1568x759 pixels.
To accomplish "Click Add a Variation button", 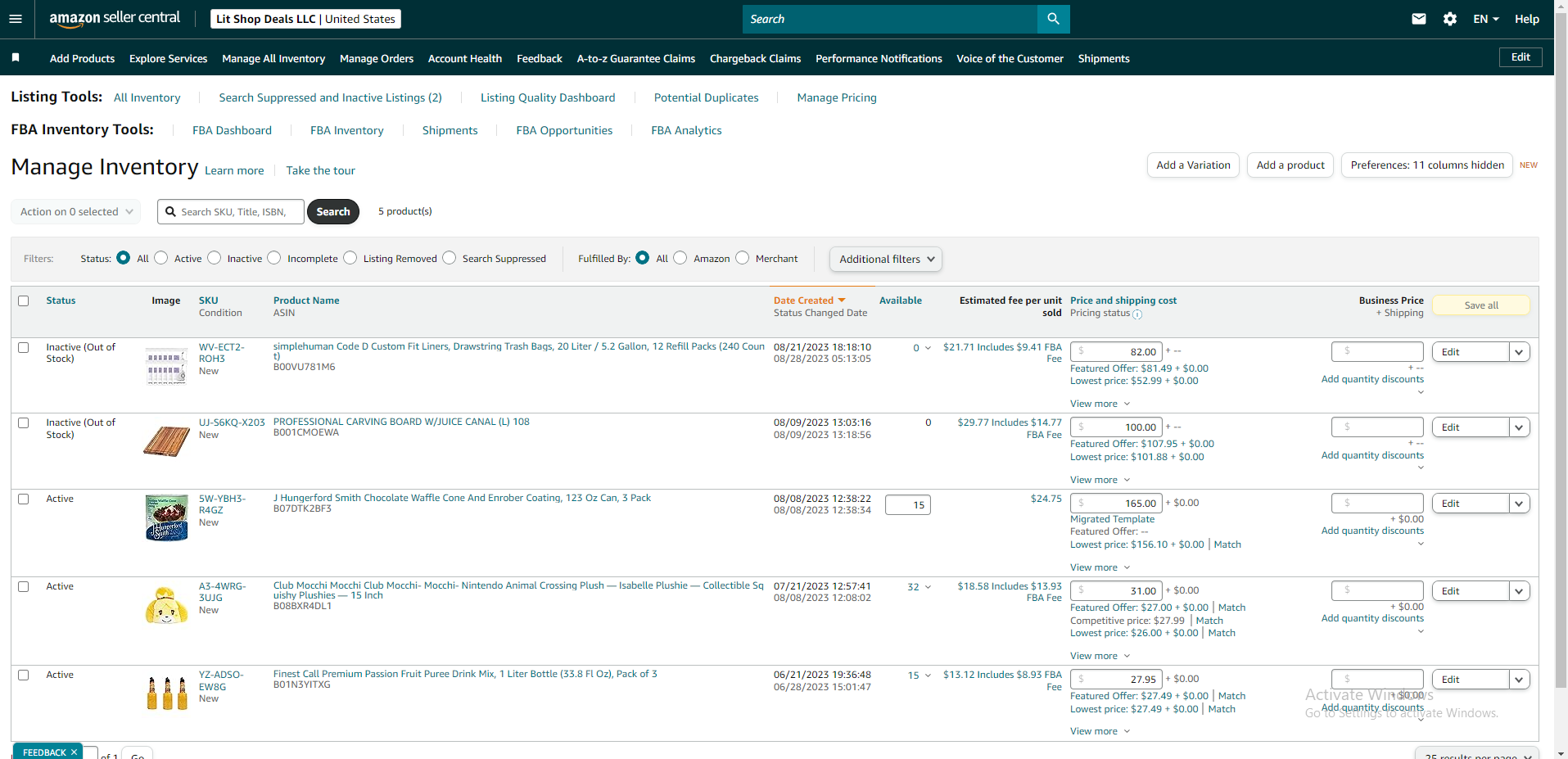I will [1193, 165].
